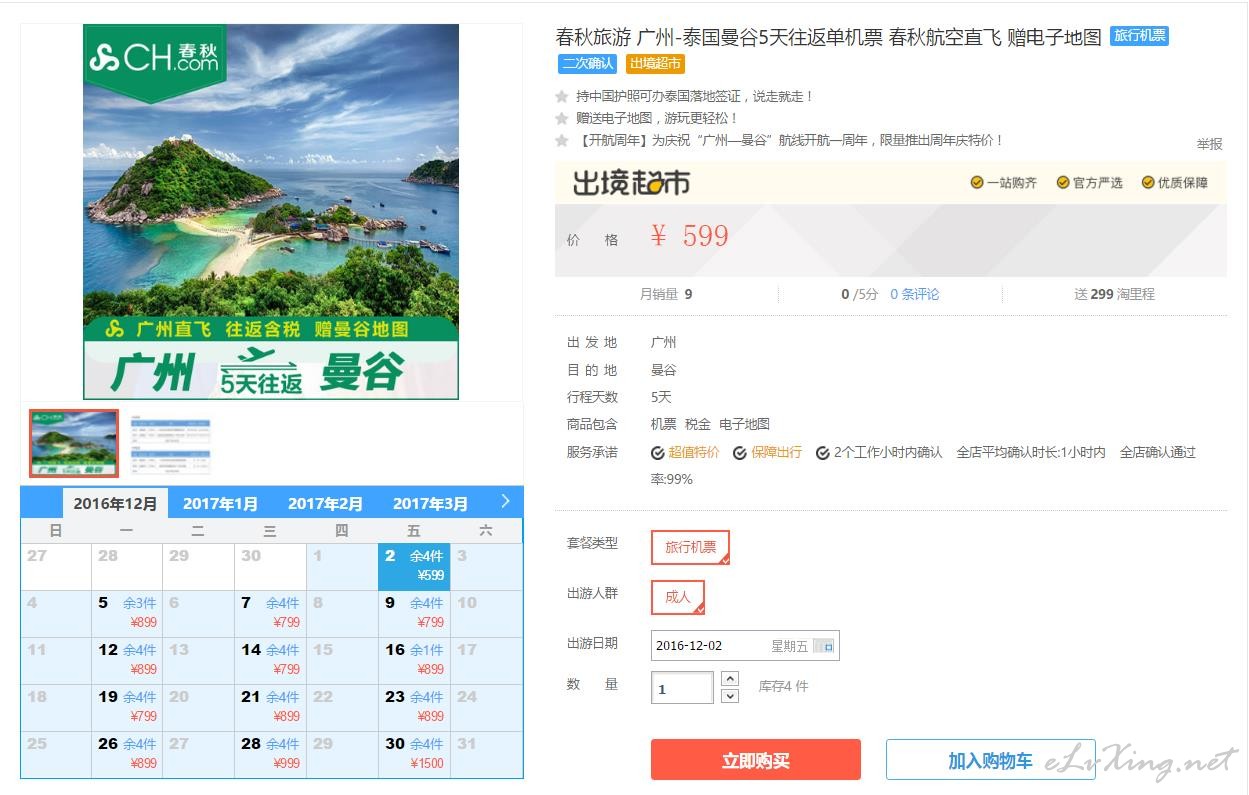Focus the 数量 quantity input box
The height and width of the screenshot is (795, 1249).
point(682,688)
